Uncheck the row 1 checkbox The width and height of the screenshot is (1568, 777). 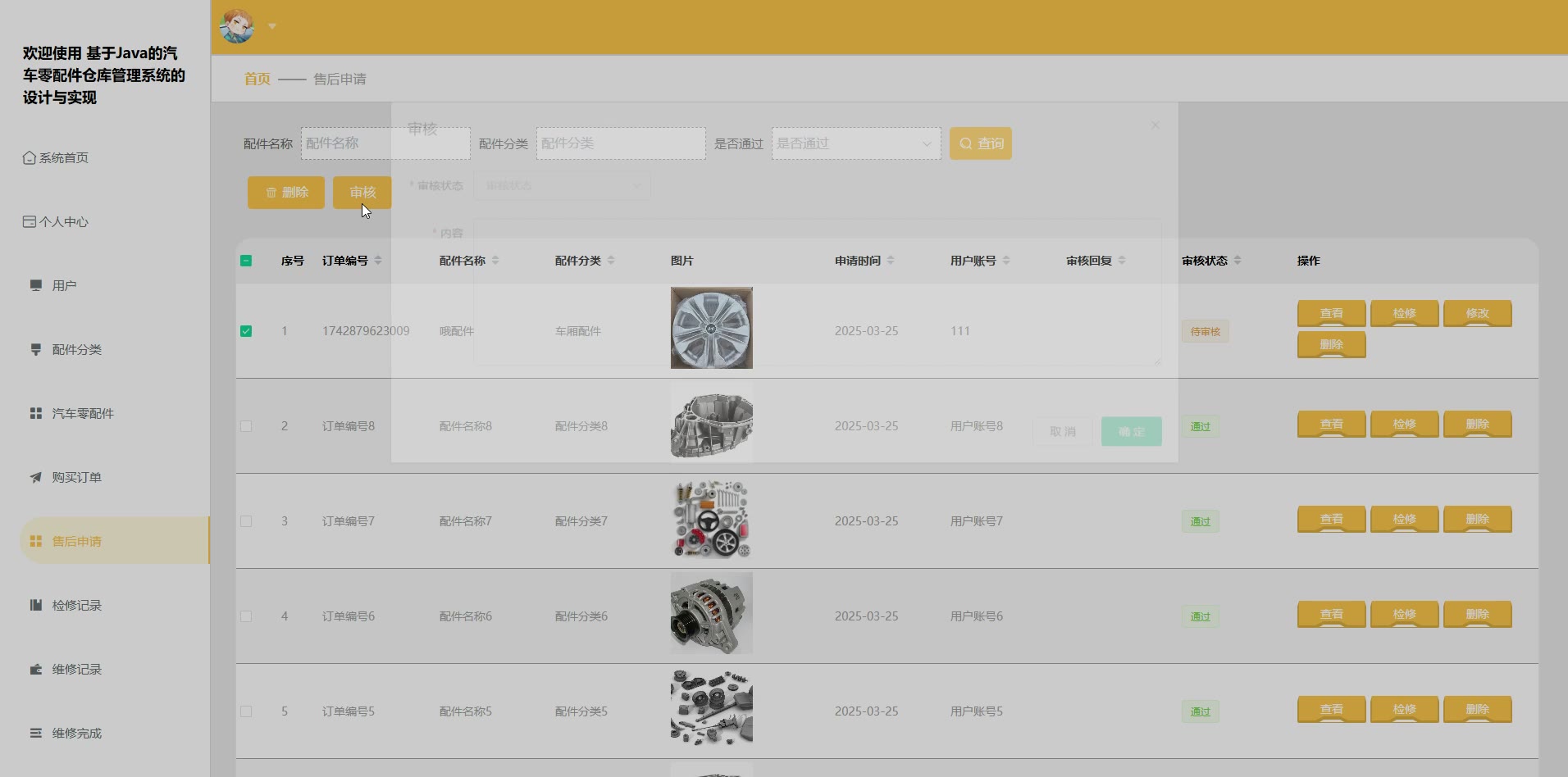click(246, 331)
